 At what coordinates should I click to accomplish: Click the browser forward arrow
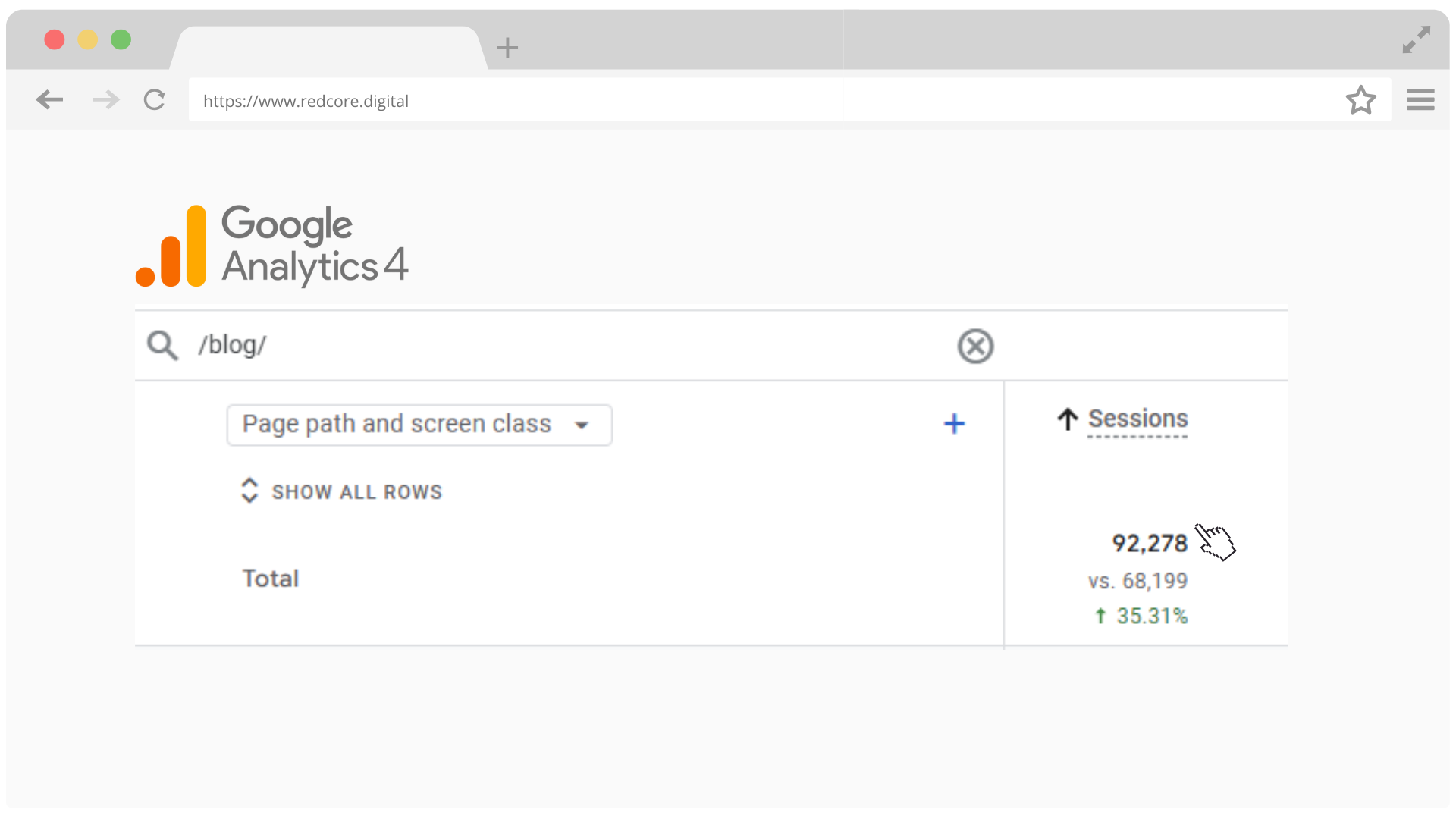[106, 100]
